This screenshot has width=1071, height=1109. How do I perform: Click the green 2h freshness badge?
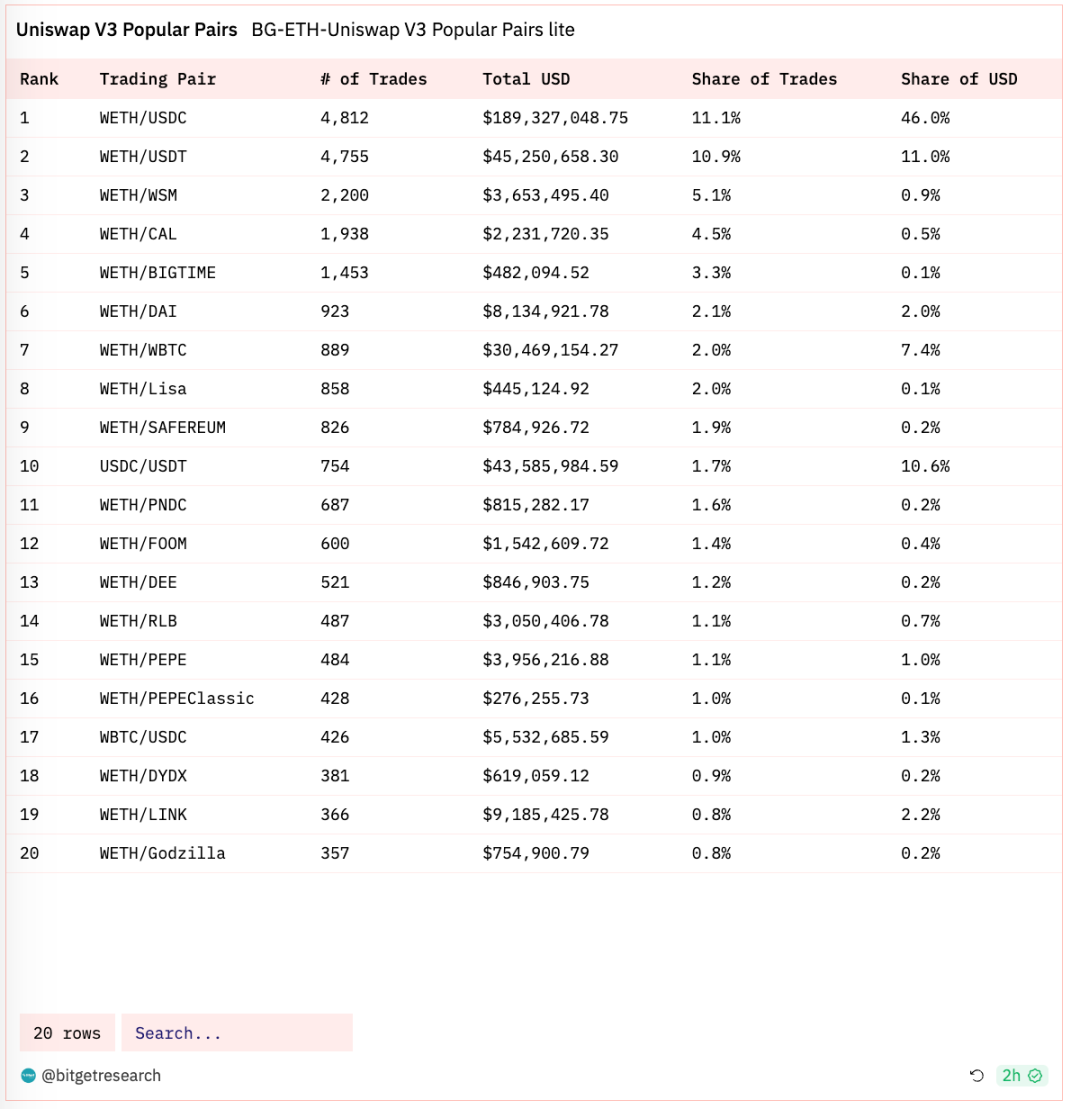[1021, 1076]
